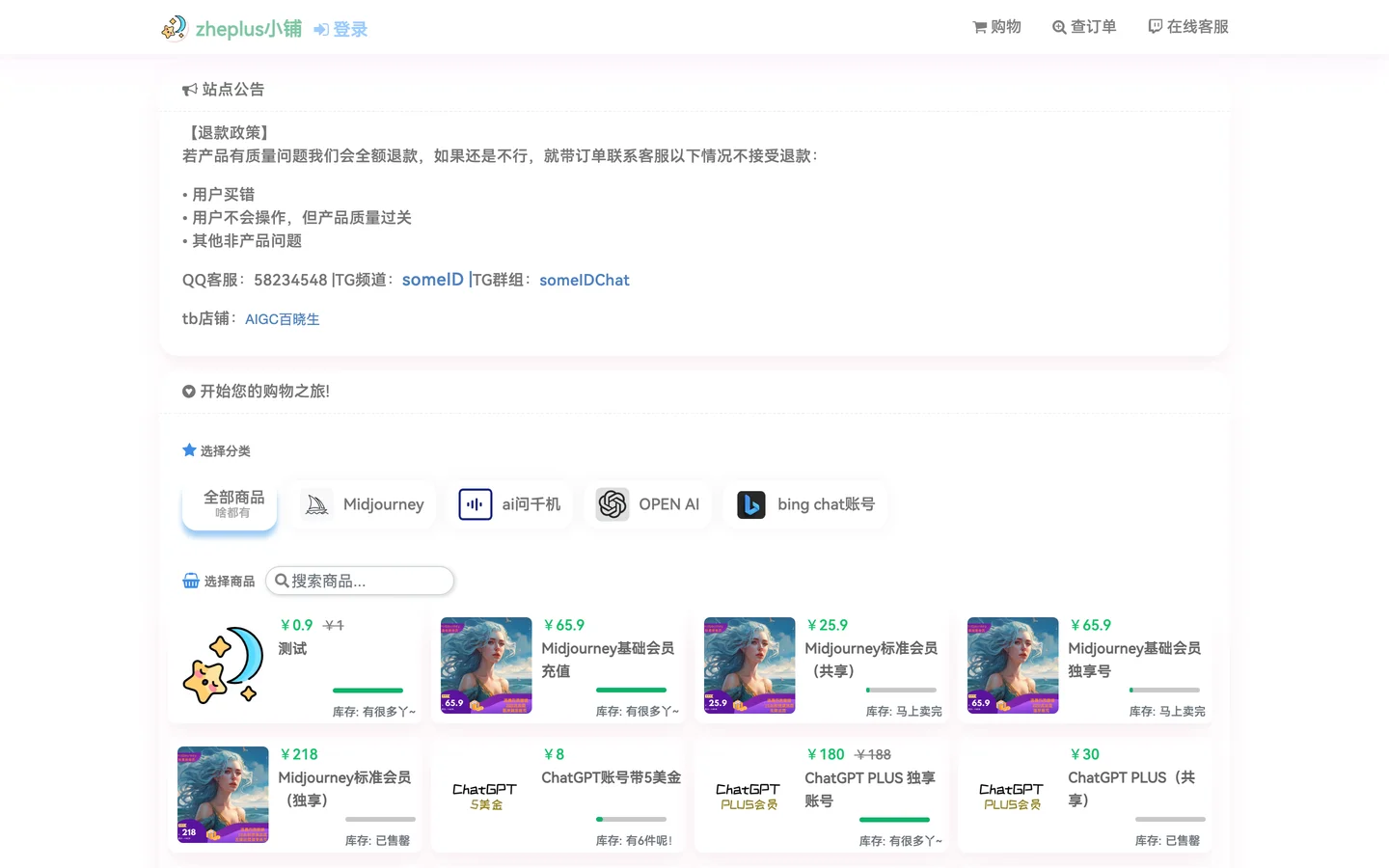Open ChatGPT账号带5美金 product title

click(x=612, y=777)
